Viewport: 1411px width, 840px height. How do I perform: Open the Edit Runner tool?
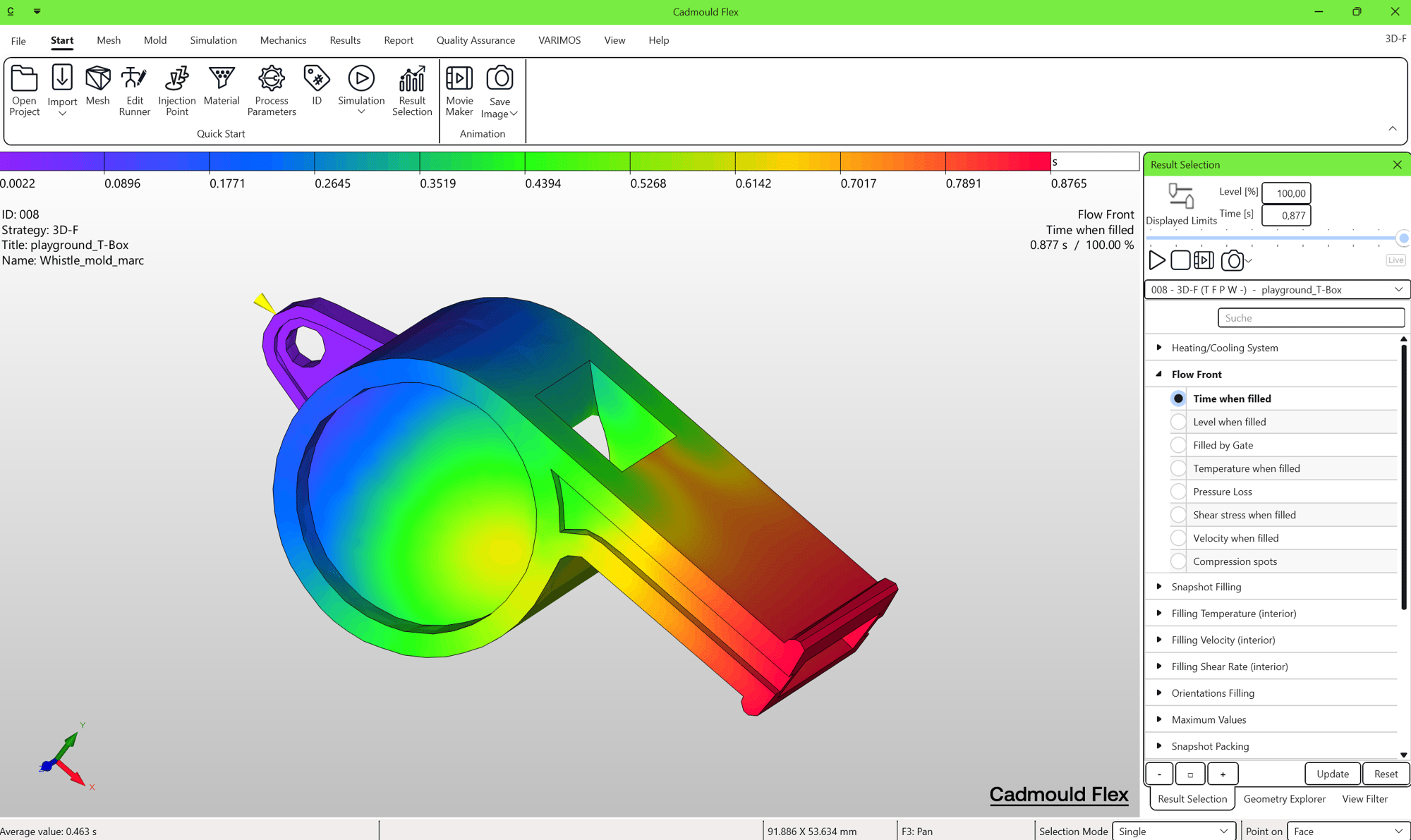[x=134, y=90]
